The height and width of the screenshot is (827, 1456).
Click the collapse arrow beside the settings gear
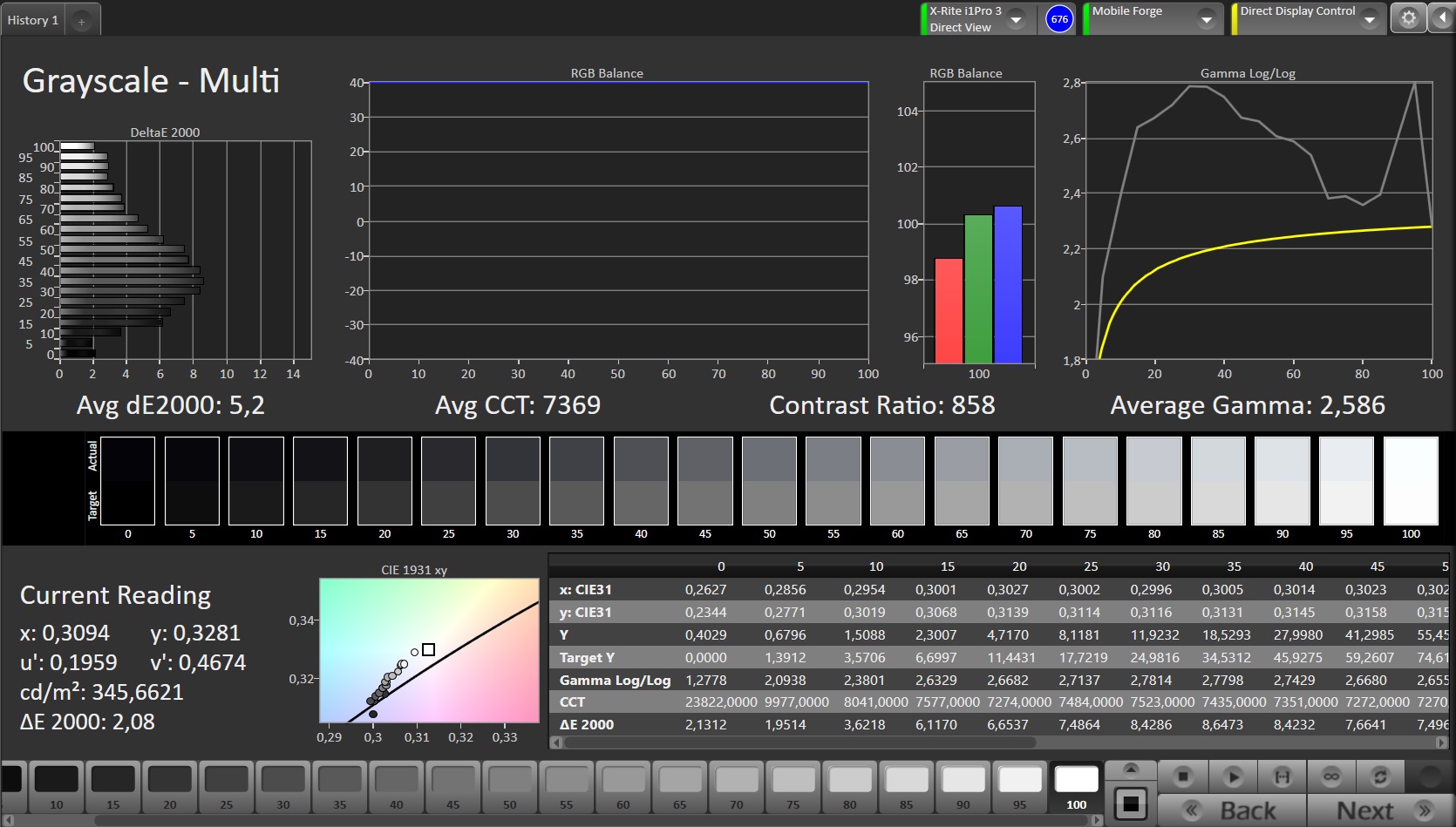[1441, 18]
